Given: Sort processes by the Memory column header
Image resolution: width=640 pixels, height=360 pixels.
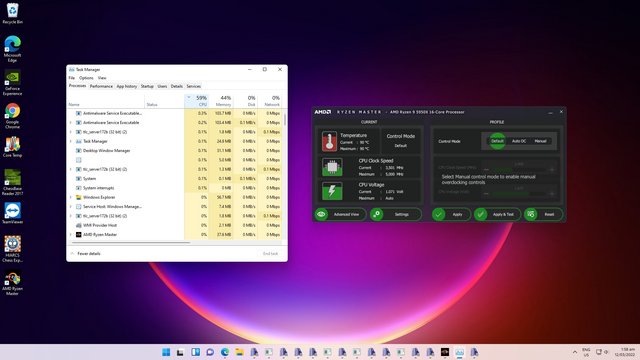Looking at the screenshot, I should tap(221, 101).
